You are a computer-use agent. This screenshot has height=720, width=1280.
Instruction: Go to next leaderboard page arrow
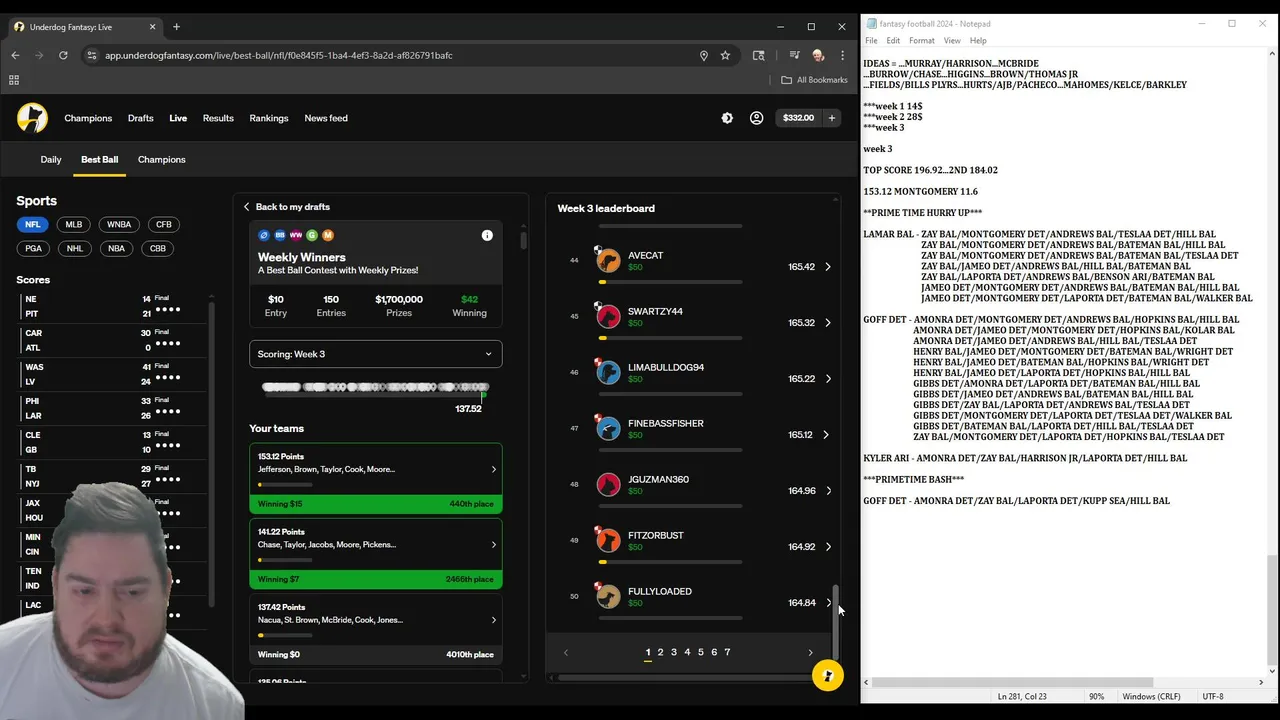[810, 653]
